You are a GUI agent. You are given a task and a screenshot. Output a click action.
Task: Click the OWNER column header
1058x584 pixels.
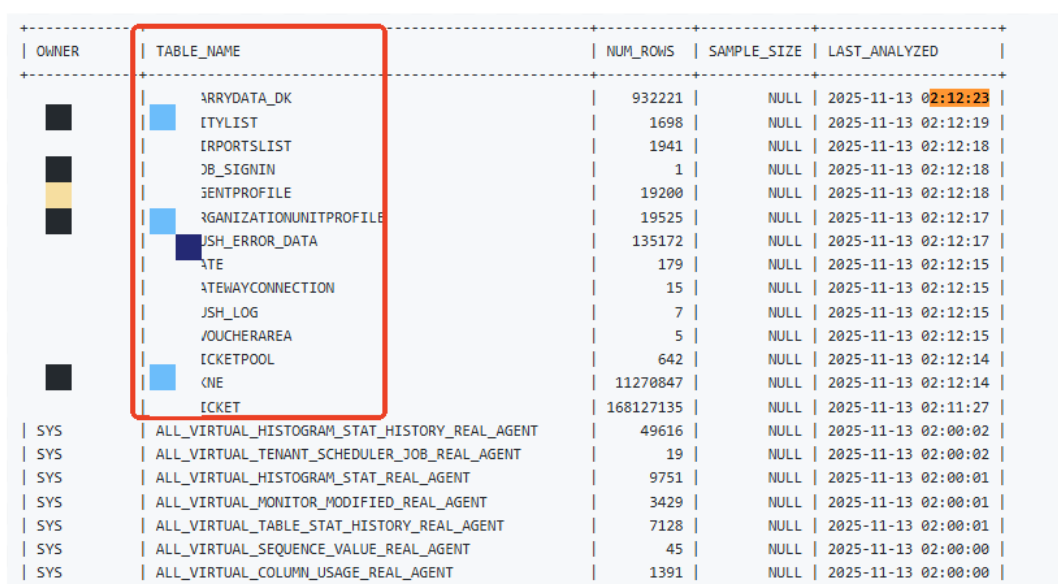click(x=57, y=51)
